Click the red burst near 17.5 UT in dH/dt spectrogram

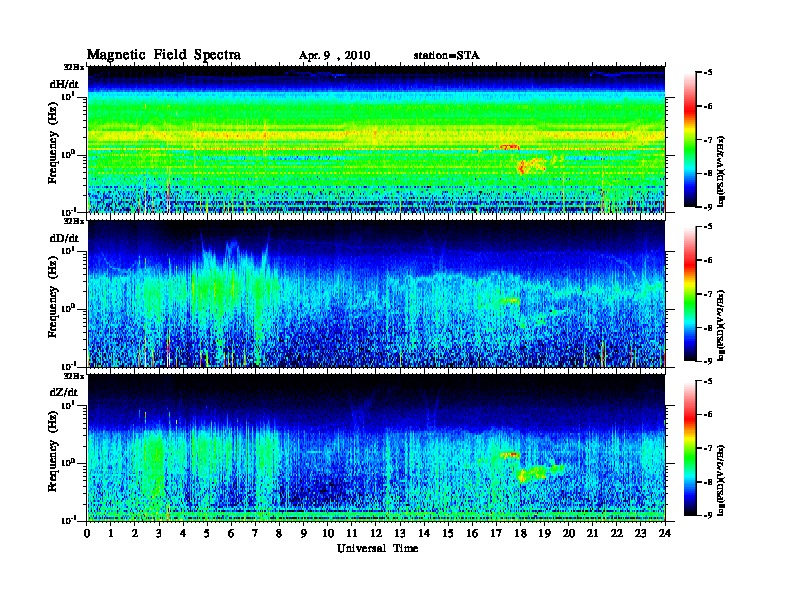[x=510, y=147]
